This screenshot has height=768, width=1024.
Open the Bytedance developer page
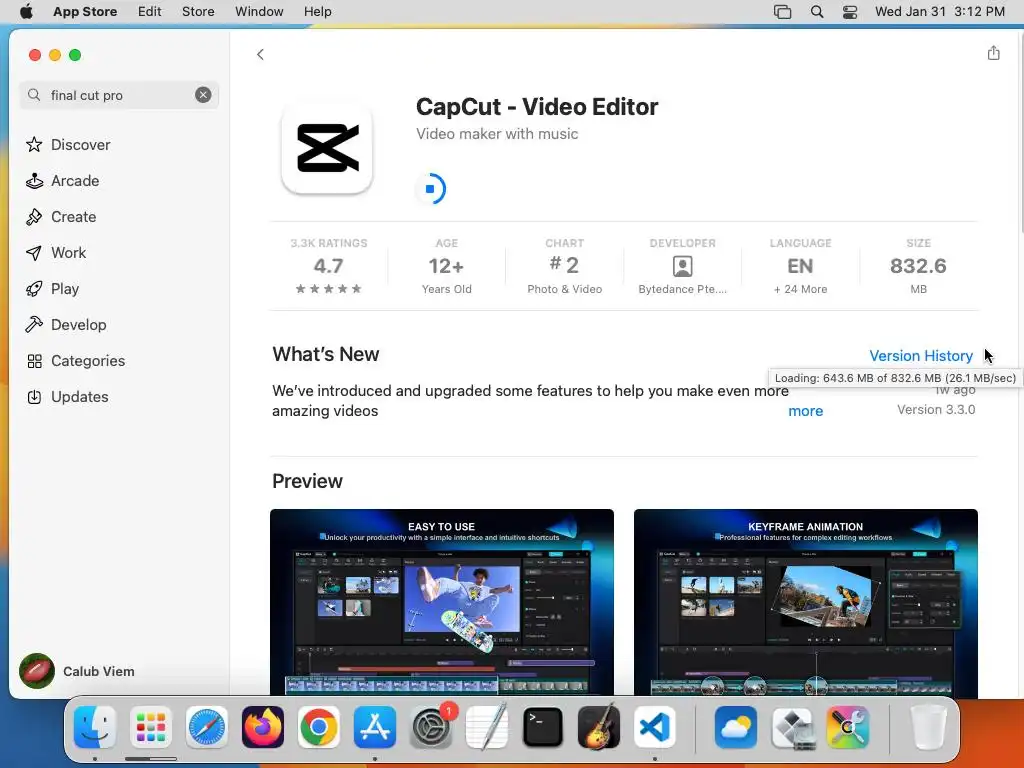(x=682, y=266)
